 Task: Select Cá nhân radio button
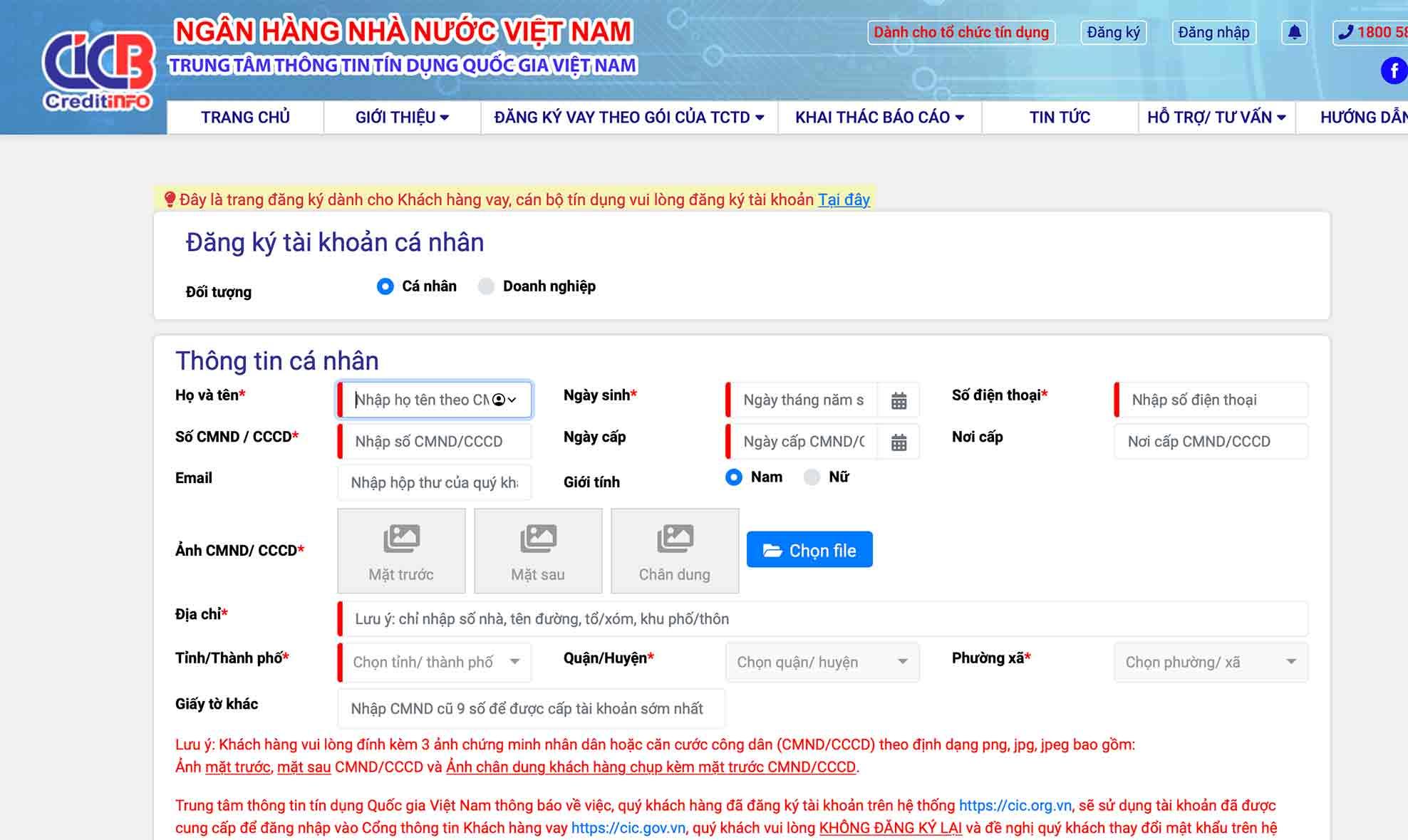point(385,287)
